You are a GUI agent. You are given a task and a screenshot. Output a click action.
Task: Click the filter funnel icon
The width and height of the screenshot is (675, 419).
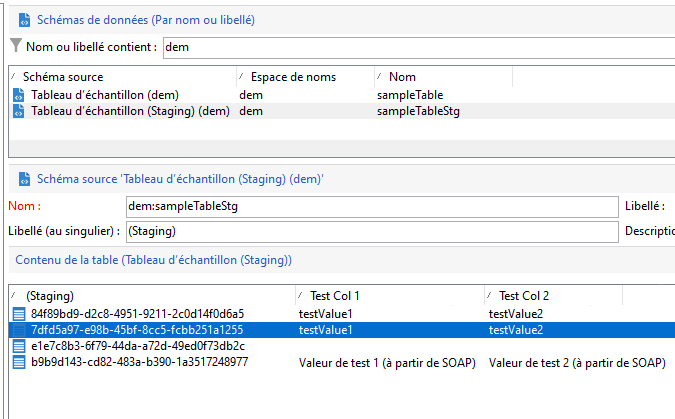tap(16, 46)
